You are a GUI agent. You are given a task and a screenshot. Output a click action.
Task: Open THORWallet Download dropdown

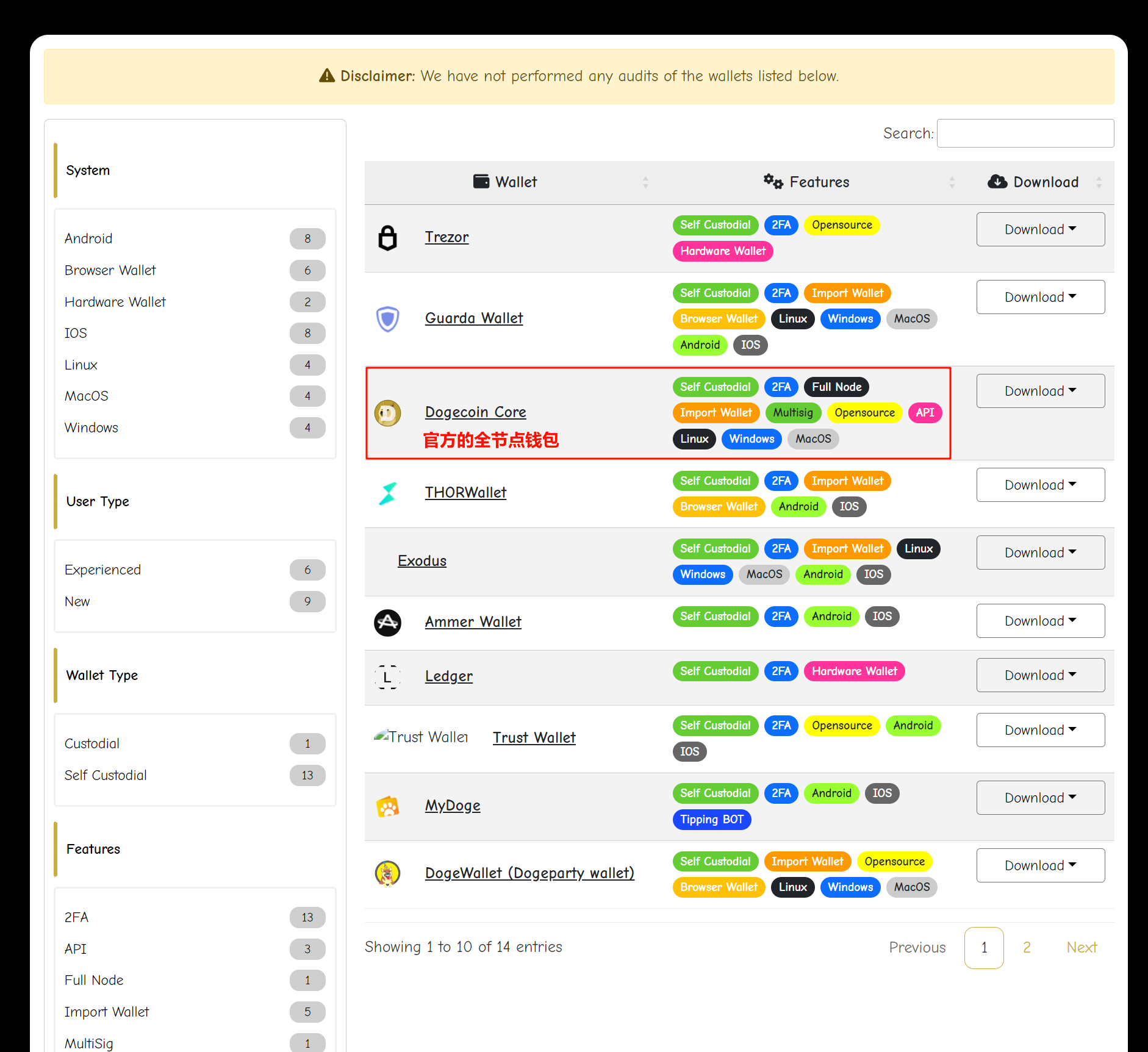[x=1040, y=485]
